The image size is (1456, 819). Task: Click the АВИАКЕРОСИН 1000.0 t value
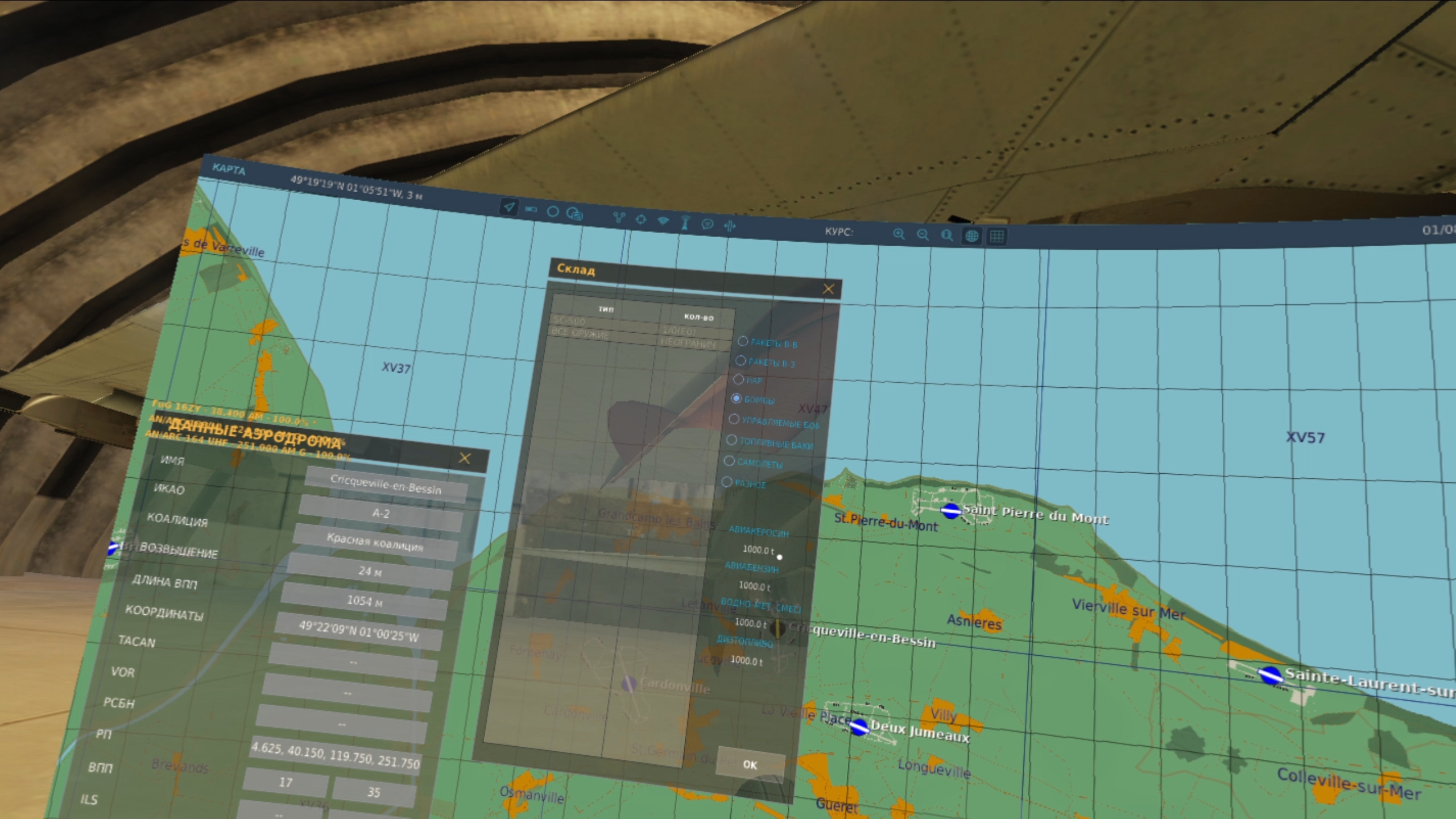(x=758, y=549)
